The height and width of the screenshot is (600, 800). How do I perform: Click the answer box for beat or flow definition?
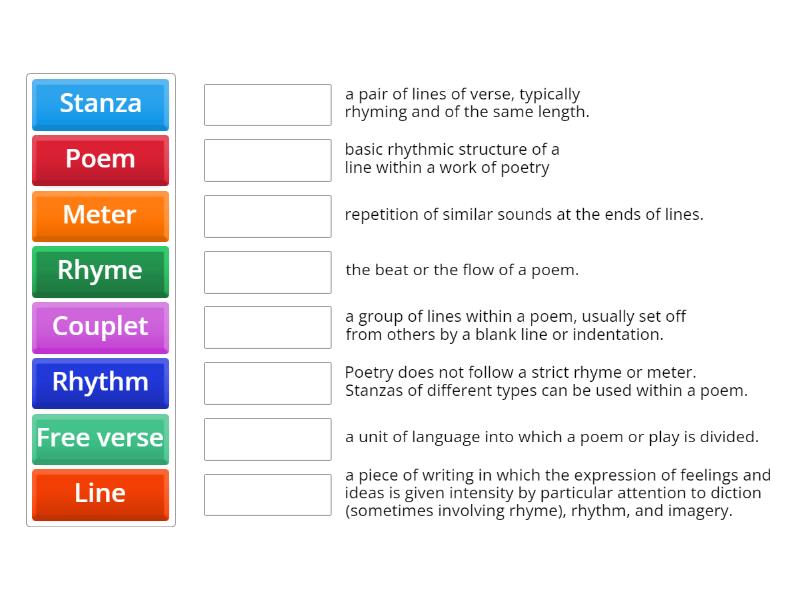coord(267,269)
